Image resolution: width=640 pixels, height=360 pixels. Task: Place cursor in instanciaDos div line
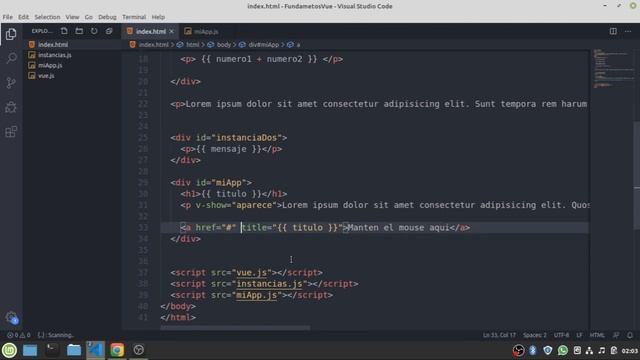[229, 138]
